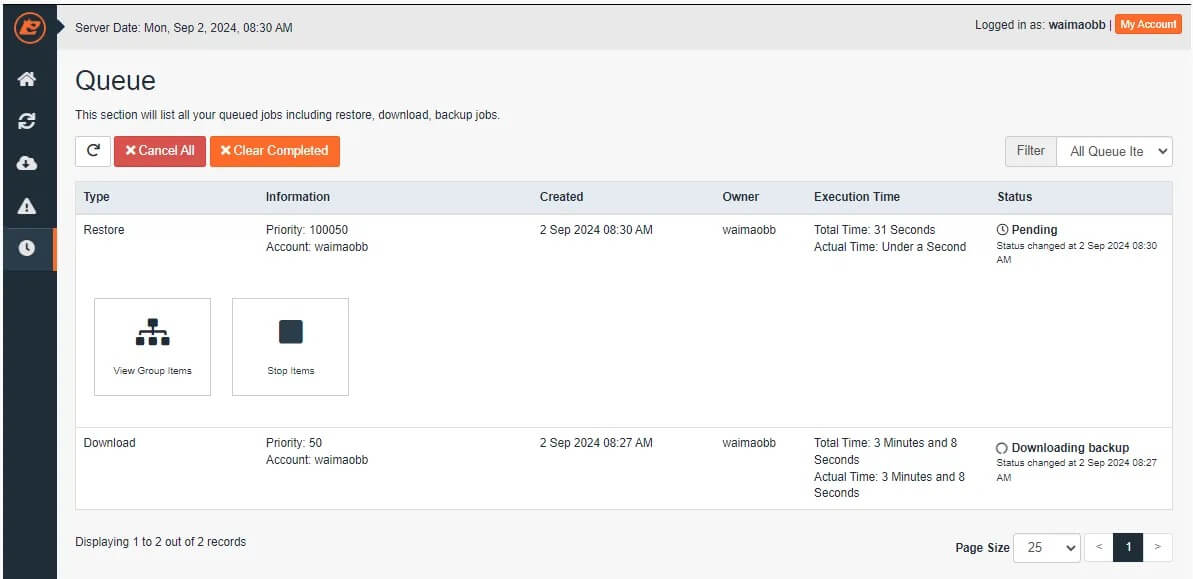Open the Home dashboard sidebar icon
Screen dimensions: 1193x579
coord(27,79)
